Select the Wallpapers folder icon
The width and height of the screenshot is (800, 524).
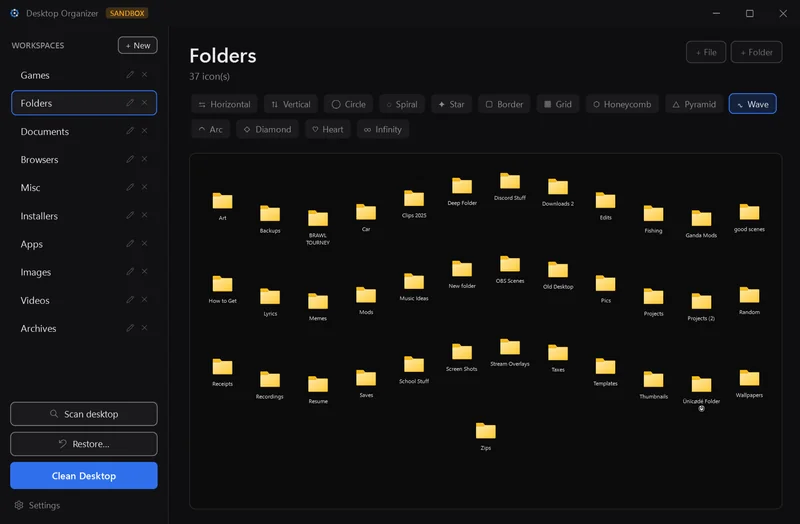tap(749, 379)
